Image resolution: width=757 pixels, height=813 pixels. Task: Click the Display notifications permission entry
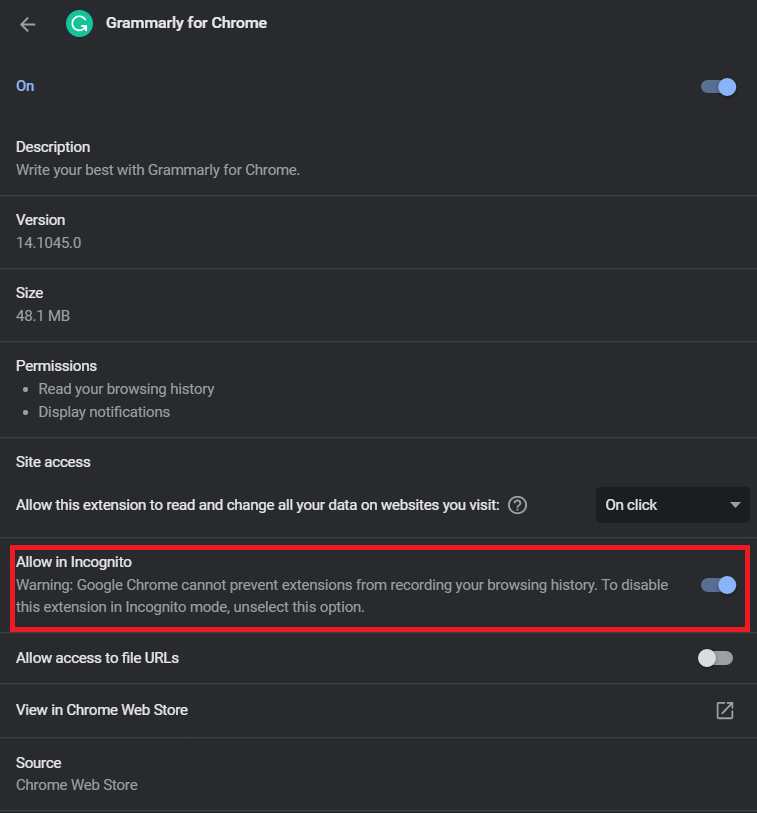coord(104,412)
